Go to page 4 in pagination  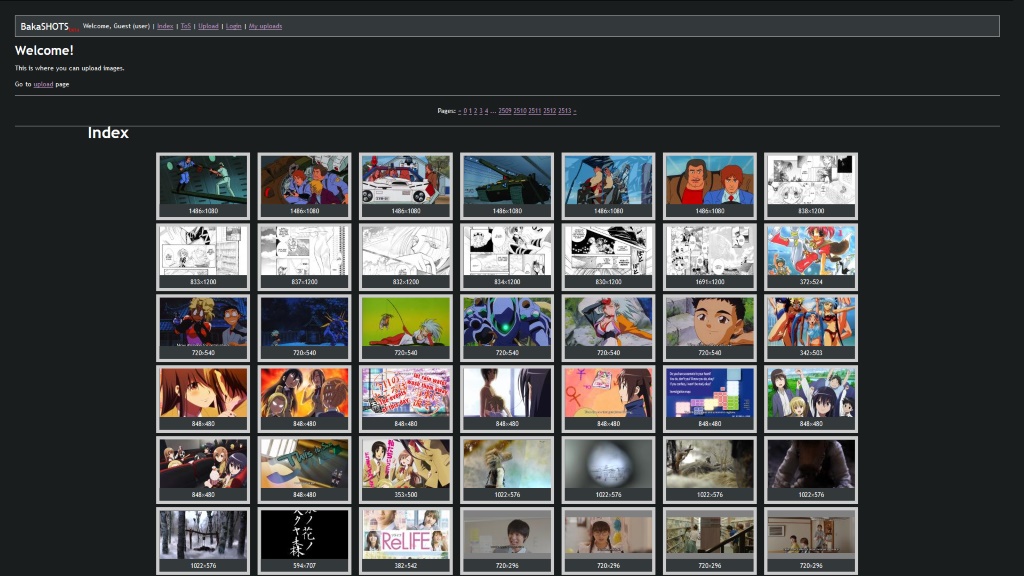pyautogui.click(x=487, y=111)
